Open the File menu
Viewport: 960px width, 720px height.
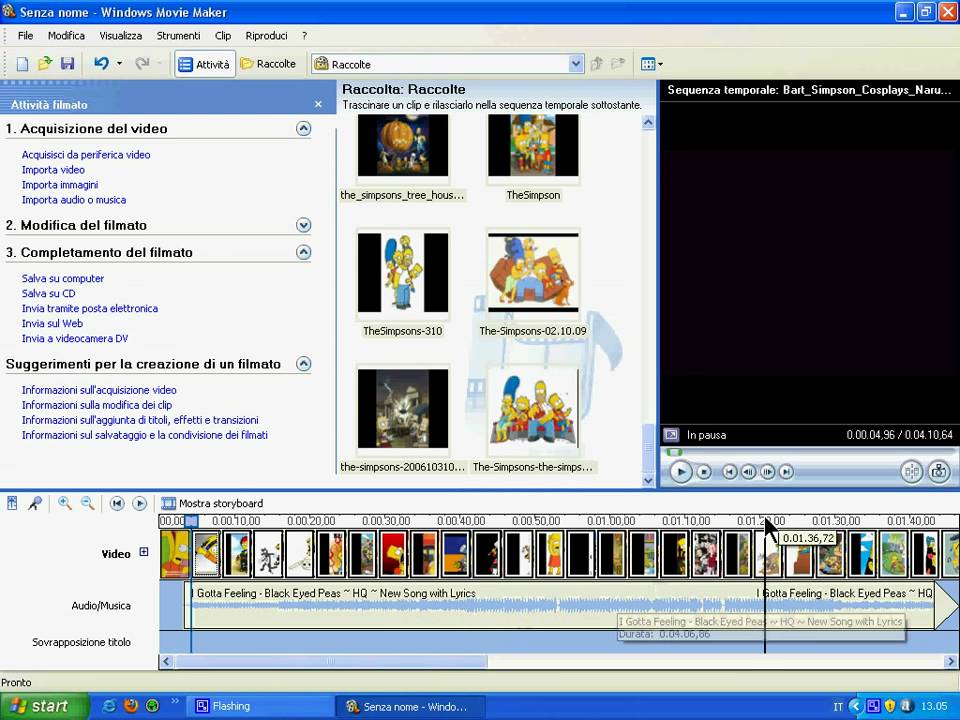[x=25, y=36]
